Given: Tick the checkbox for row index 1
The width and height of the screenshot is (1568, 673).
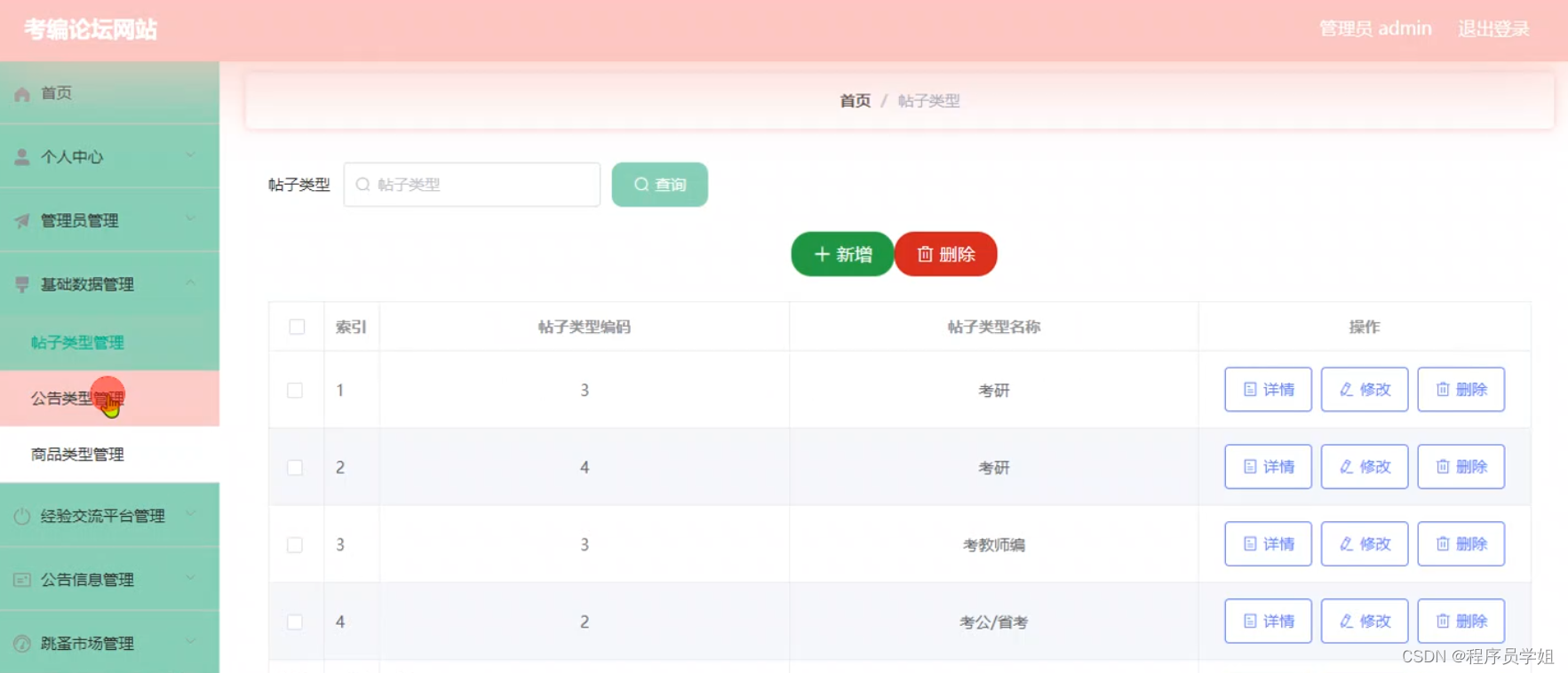Looking at the screenshot, I should coord(295,391).
